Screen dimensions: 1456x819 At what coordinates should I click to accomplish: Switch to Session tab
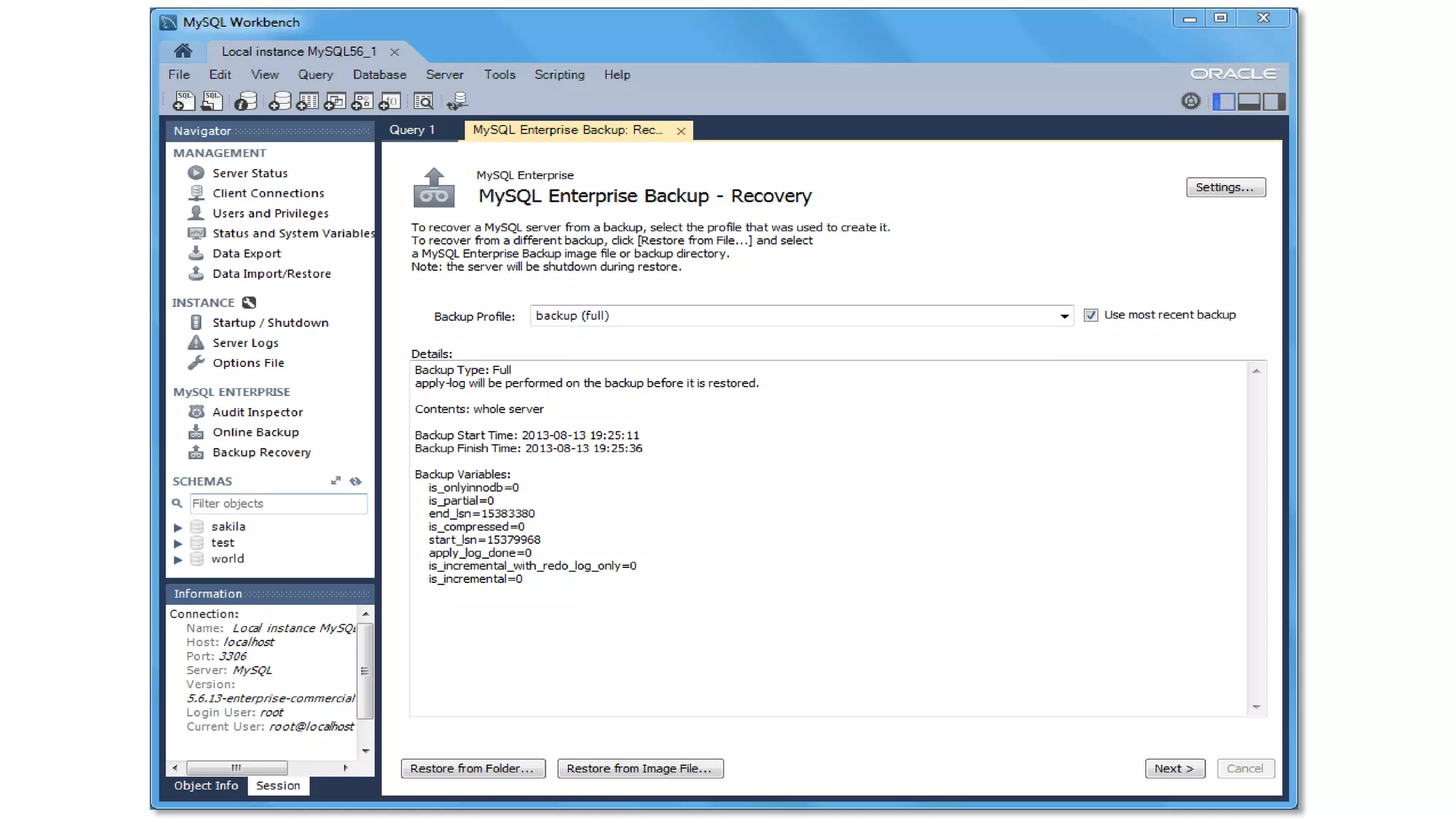[278, 785]
